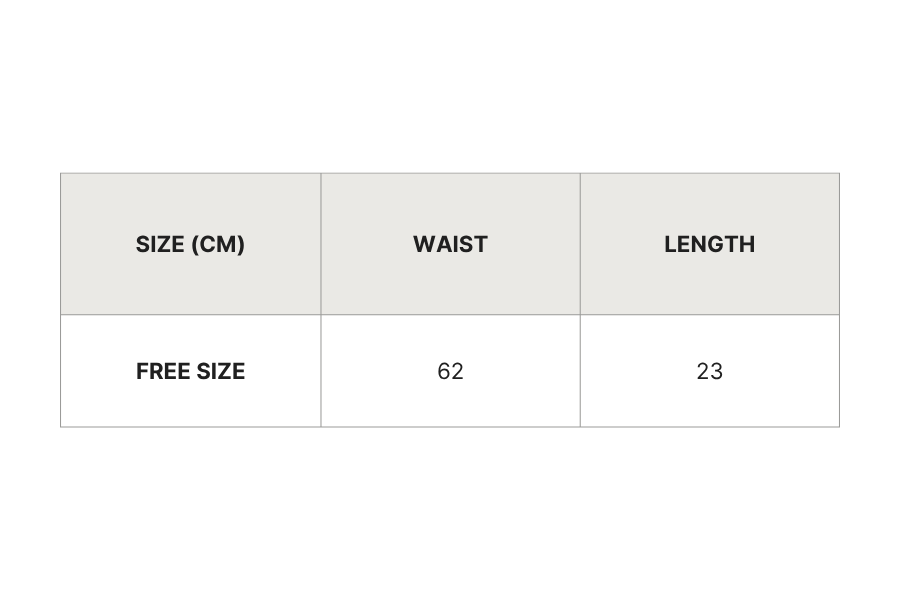Click "(CM)" in the first header cell
900x600 pixels.
coord(217,244)
